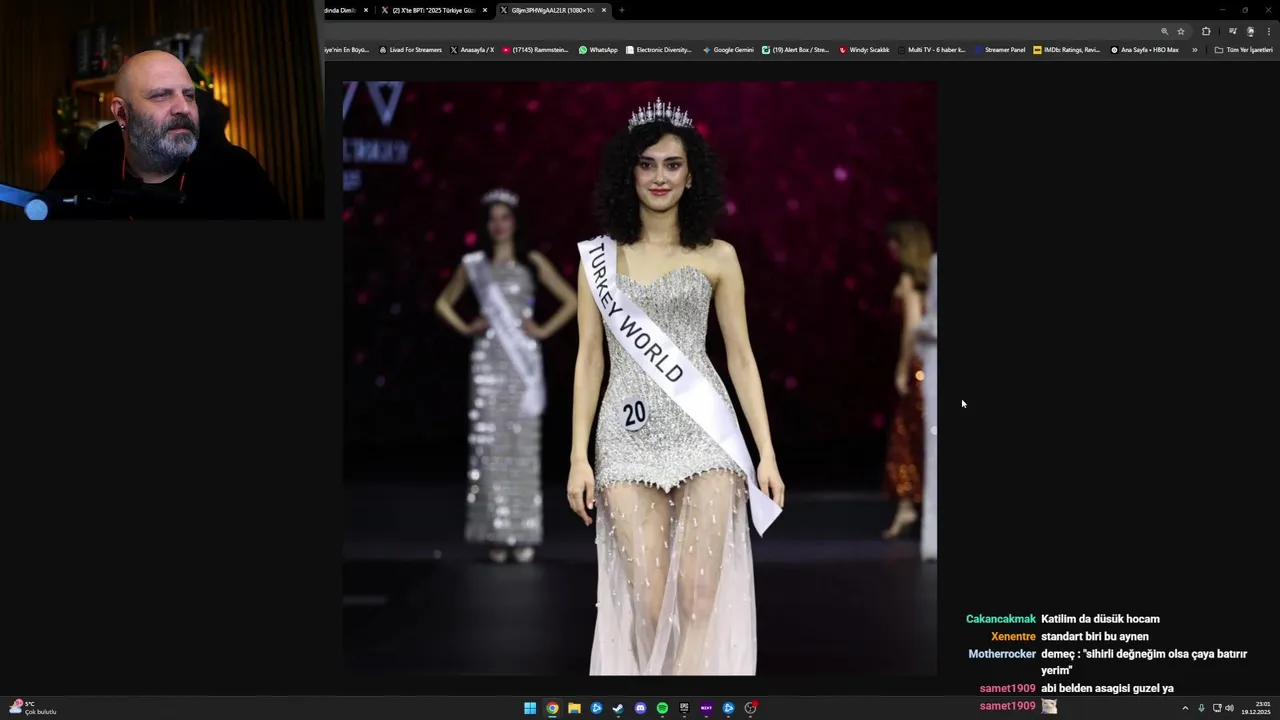Click the microphone icon in system tray
The height and width of the screenshot is (720, 1280).
tap(1201, 708)
